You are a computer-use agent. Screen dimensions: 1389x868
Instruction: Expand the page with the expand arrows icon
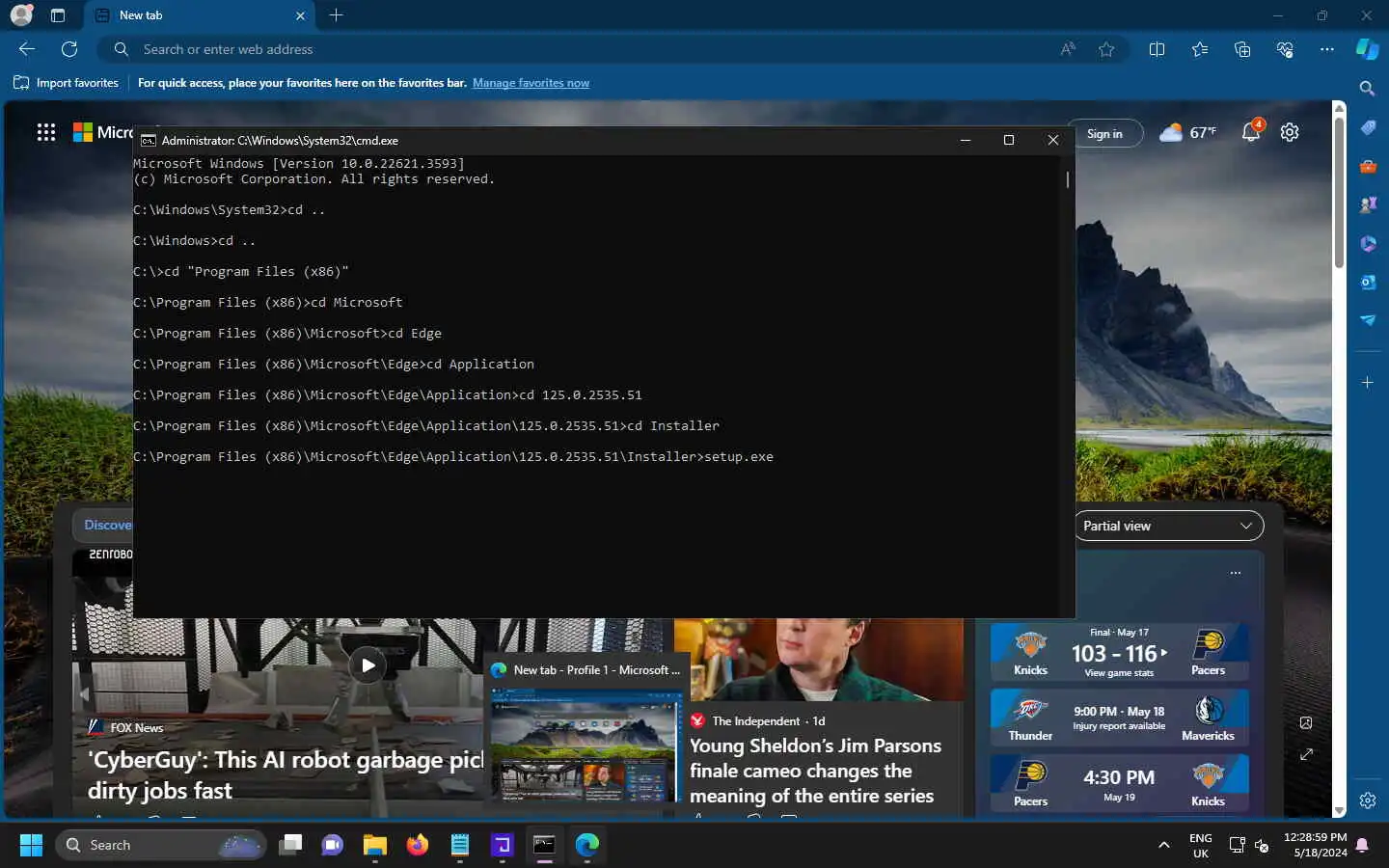pyautogui.click(x=1306, y=754)
